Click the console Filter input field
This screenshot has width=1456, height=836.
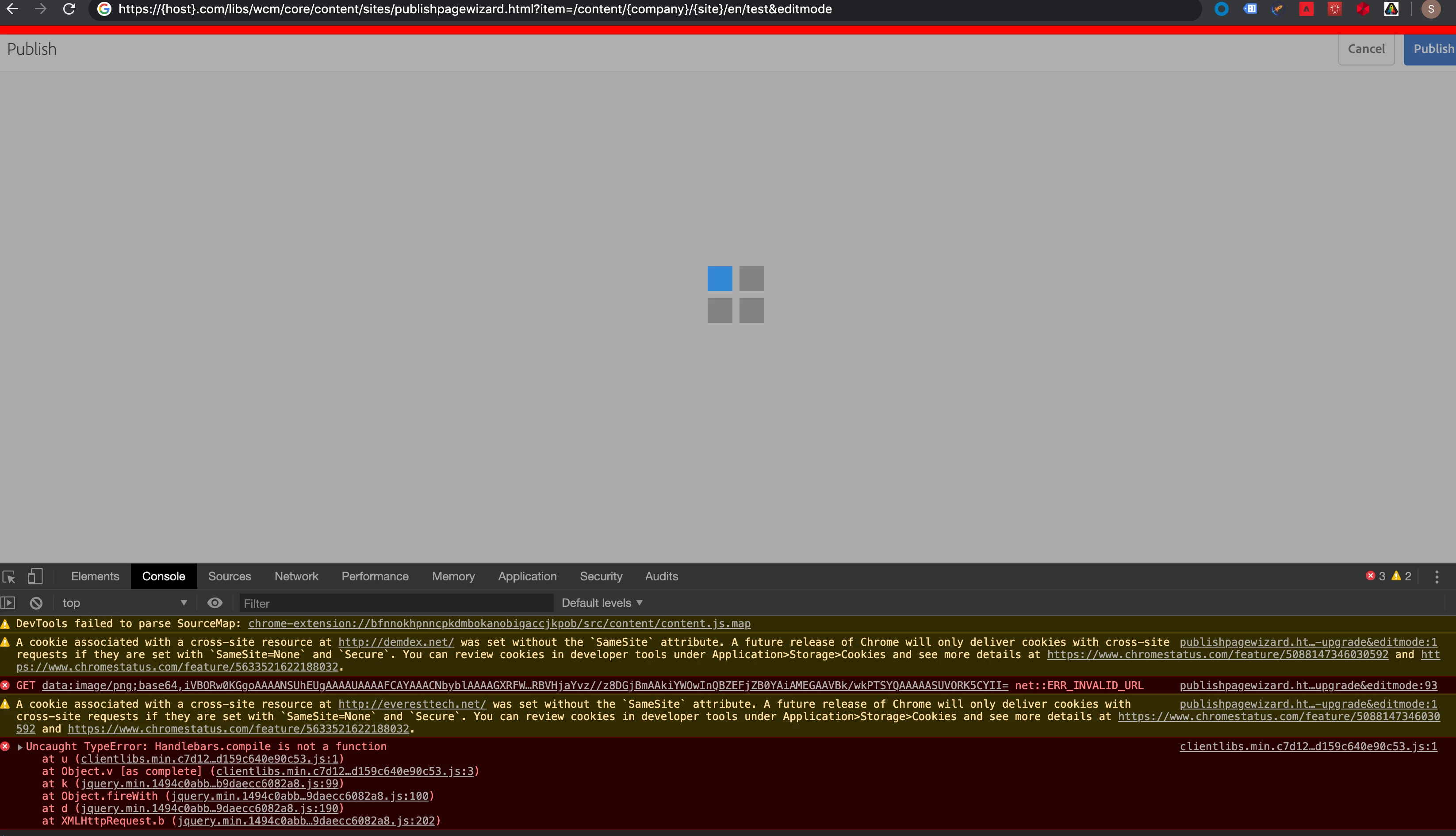pyautogui.click(x=396, y=603)
